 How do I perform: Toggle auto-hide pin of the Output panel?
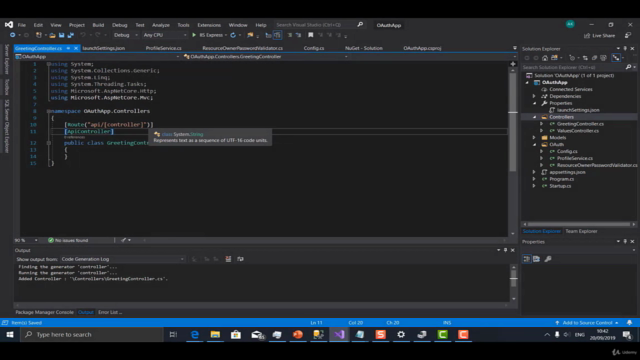505,250
